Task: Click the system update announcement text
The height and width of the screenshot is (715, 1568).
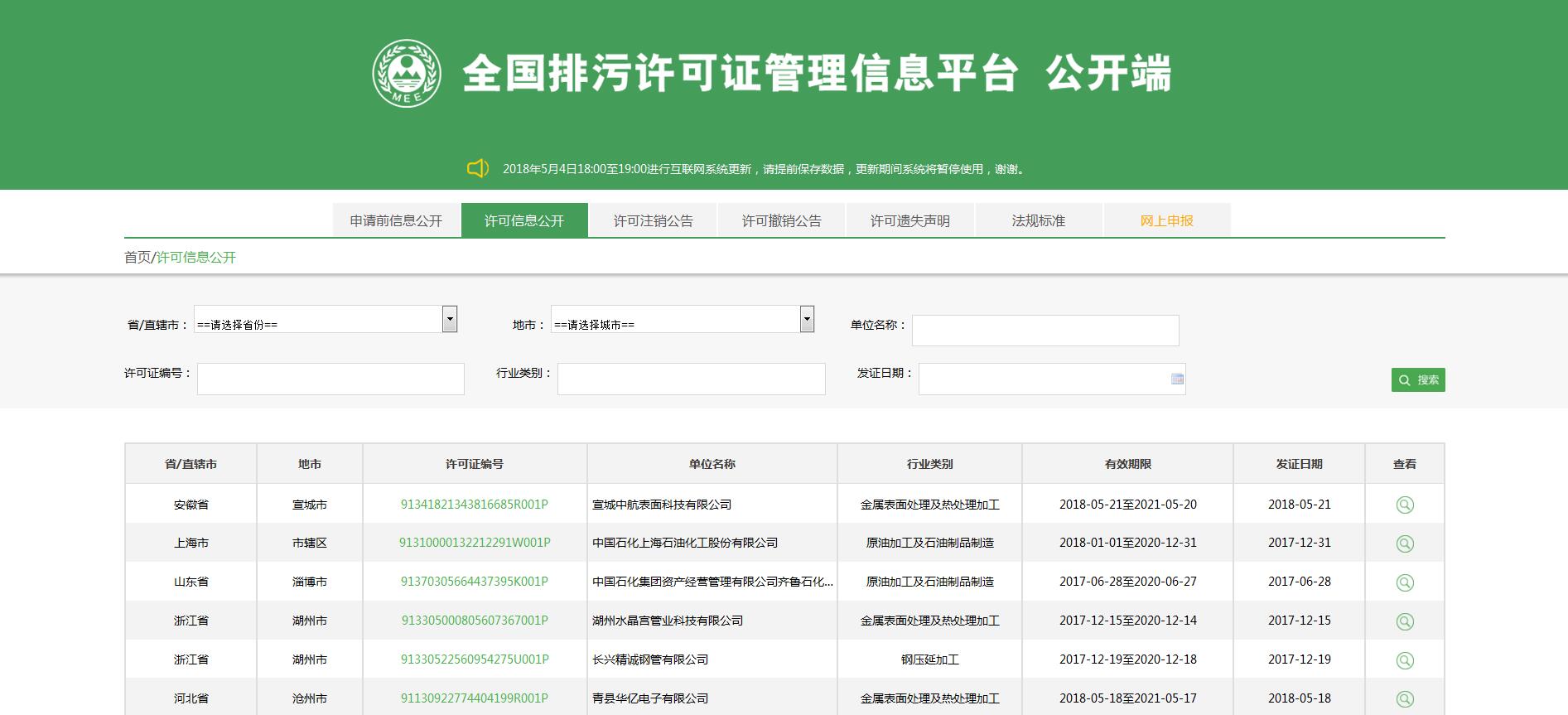Action: (765, 169)
